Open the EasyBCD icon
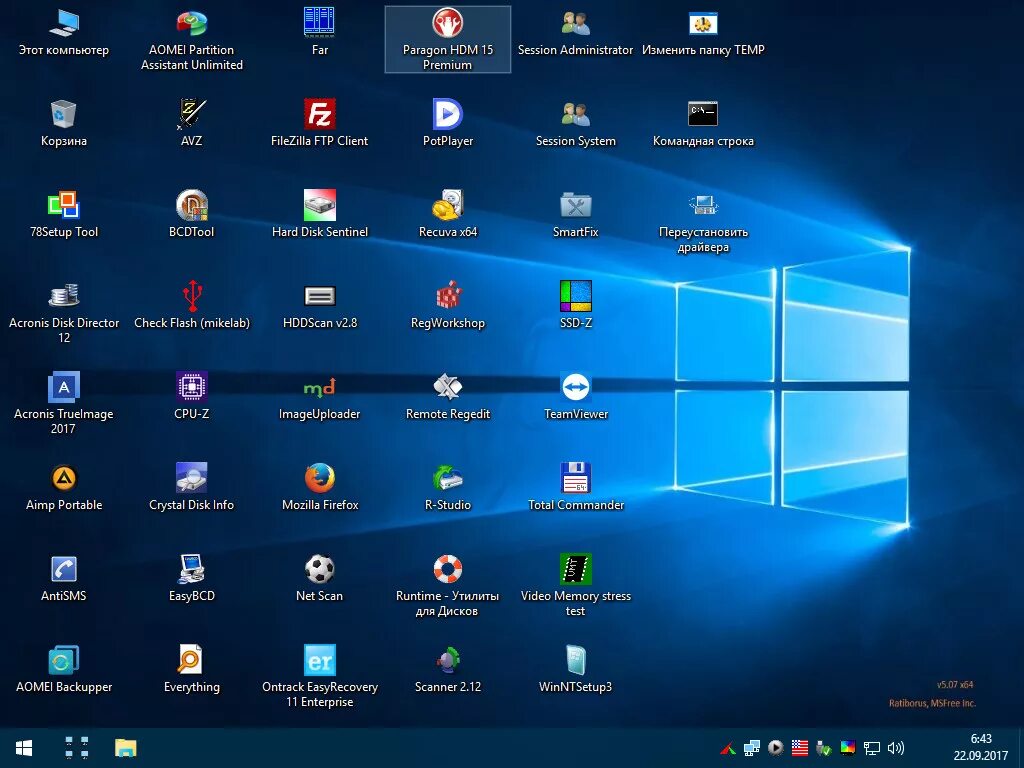The height and width of the screenshot is (768, 1024). click(x=191, y=577)
